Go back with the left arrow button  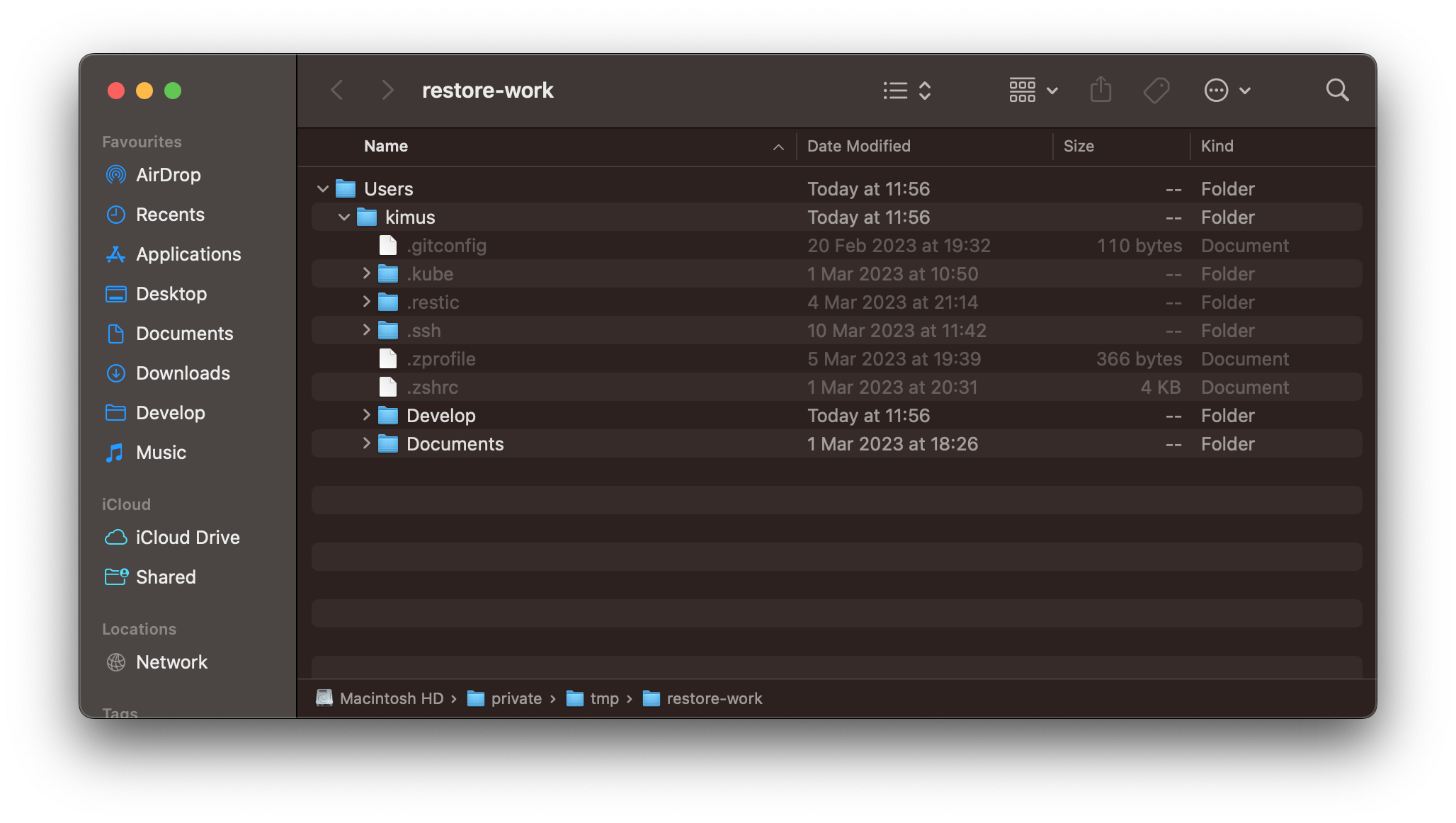click(337, 90)
